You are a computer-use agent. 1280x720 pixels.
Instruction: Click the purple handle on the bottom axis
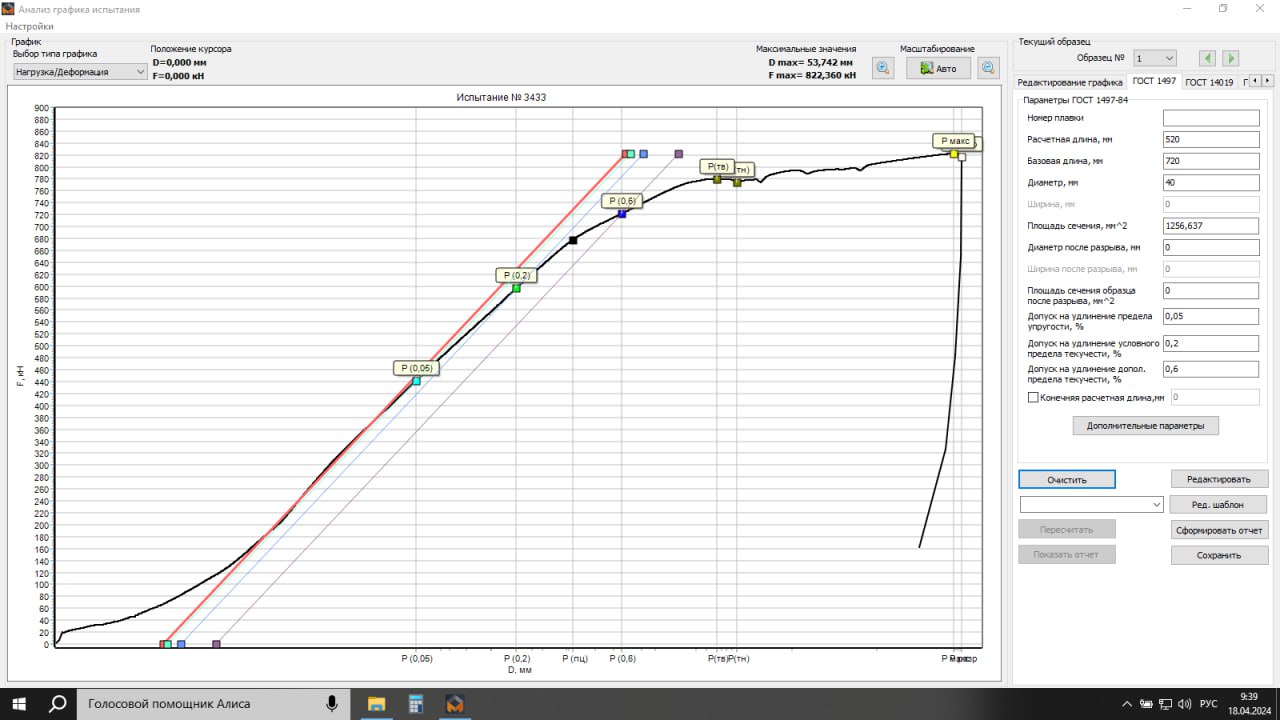[x=216, y=644]
